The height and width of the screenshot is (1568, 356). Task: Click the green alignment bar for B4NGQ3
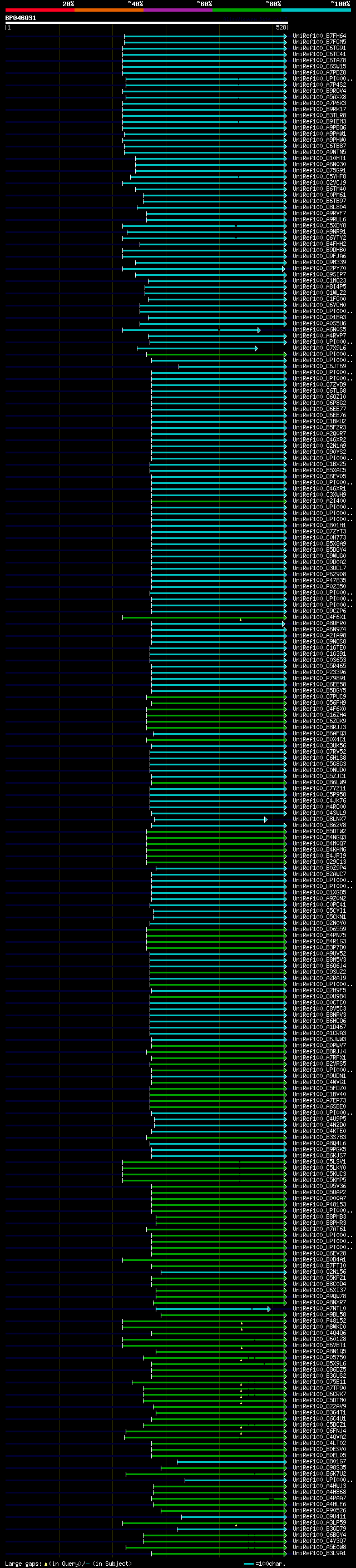(216, 838)
